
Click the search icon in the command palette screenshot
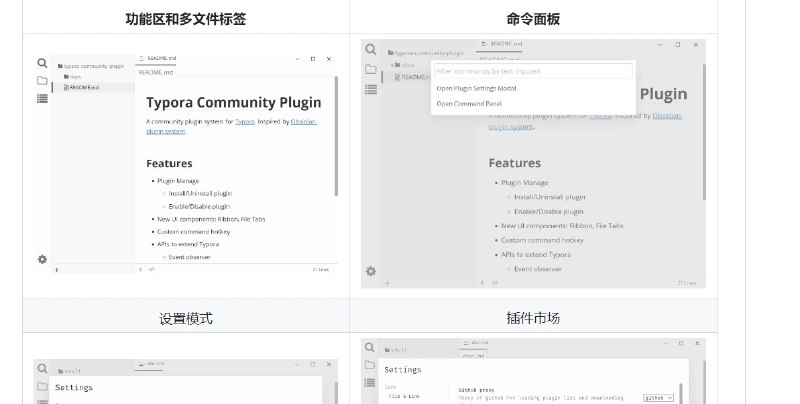pos(370,50)
